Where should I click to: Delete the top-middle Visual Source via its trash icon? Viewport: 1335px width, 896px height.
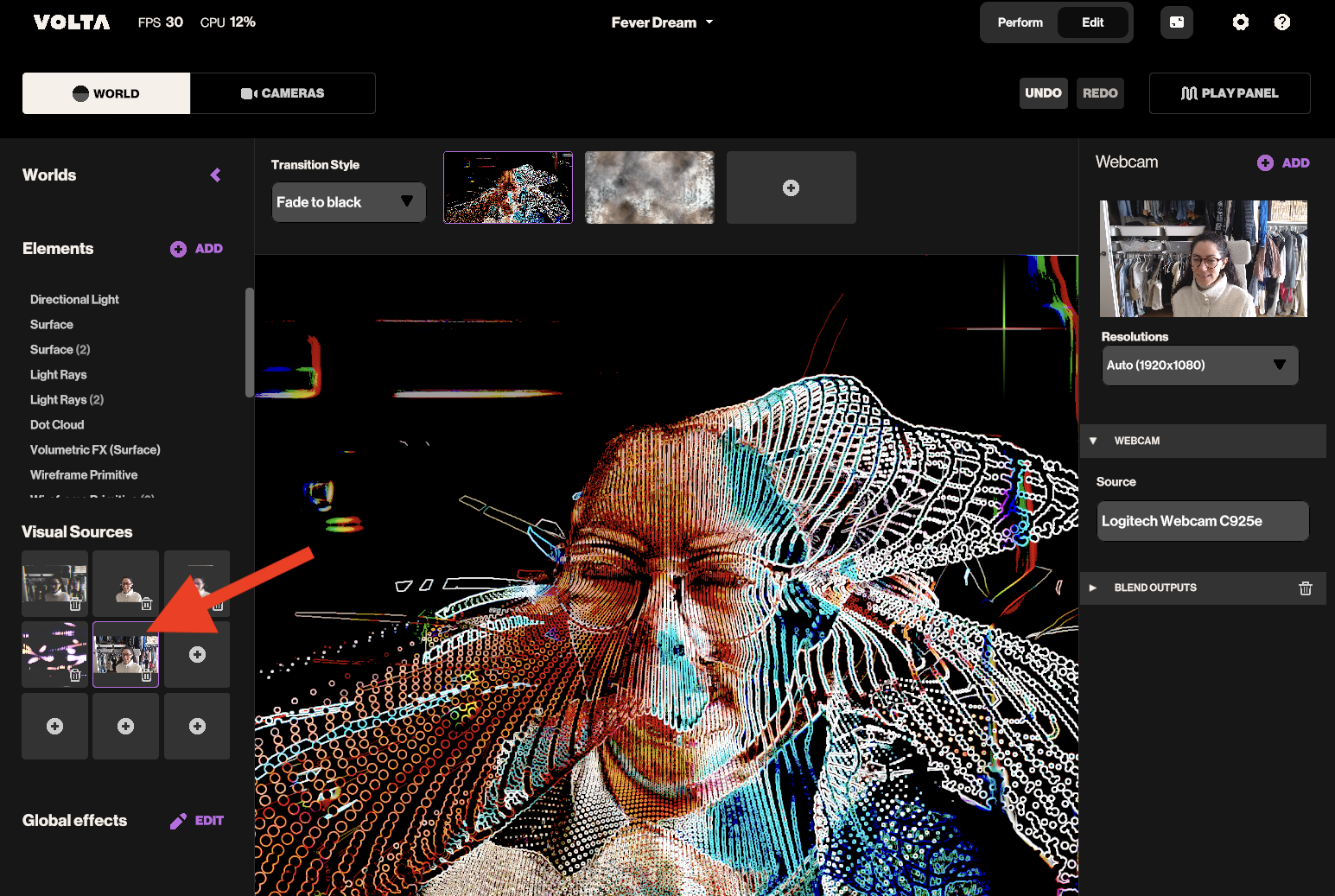tap(147, 604)
